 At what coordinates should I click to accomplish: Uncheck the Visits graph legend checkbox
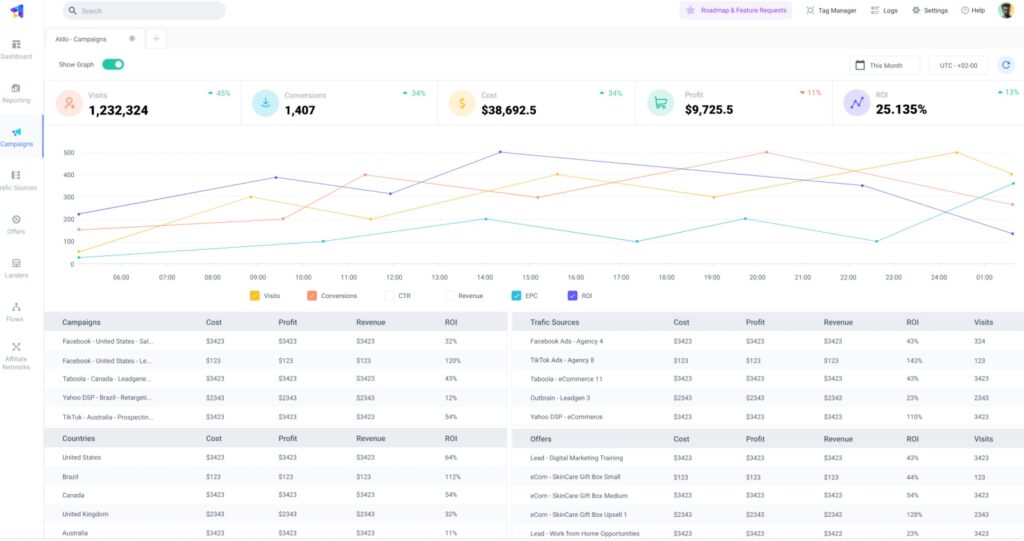point(255,296)
